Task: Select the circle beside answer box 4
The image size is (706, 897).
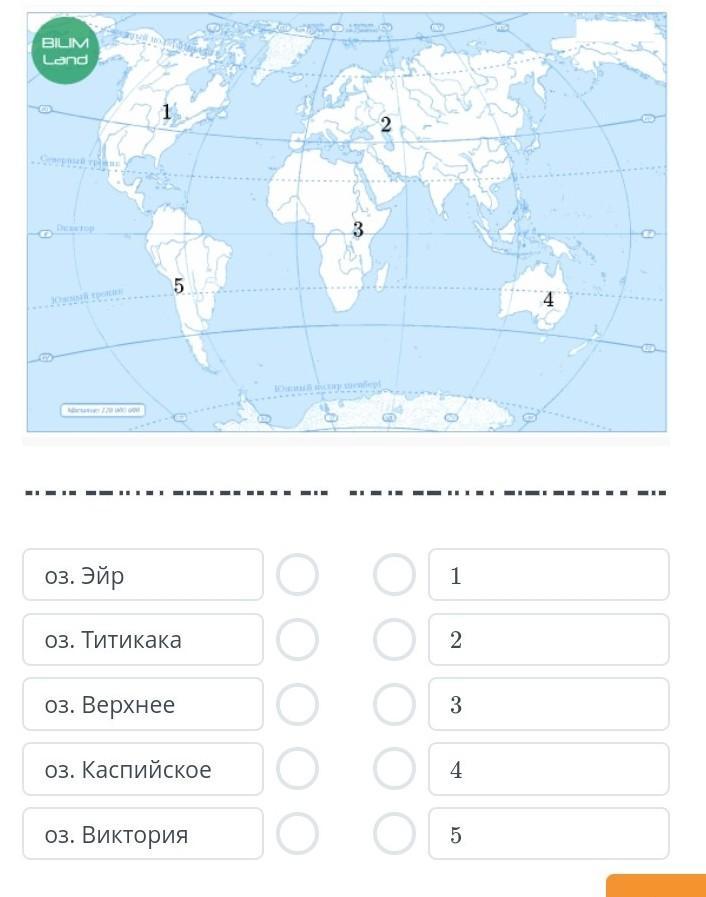Action: click(394, 769)
